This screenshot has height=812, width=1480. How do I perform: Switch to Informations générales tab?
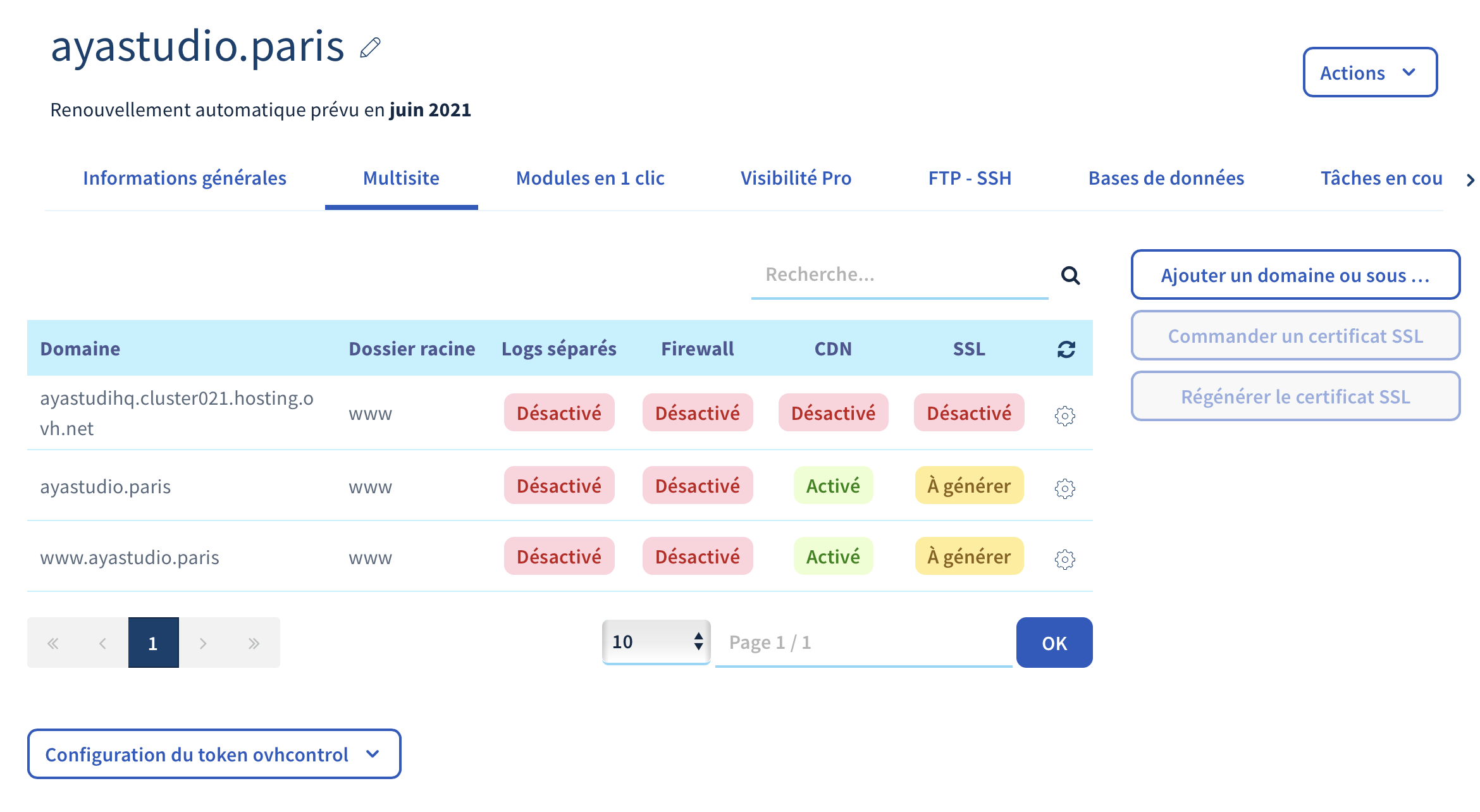click(x=185, y=178)
